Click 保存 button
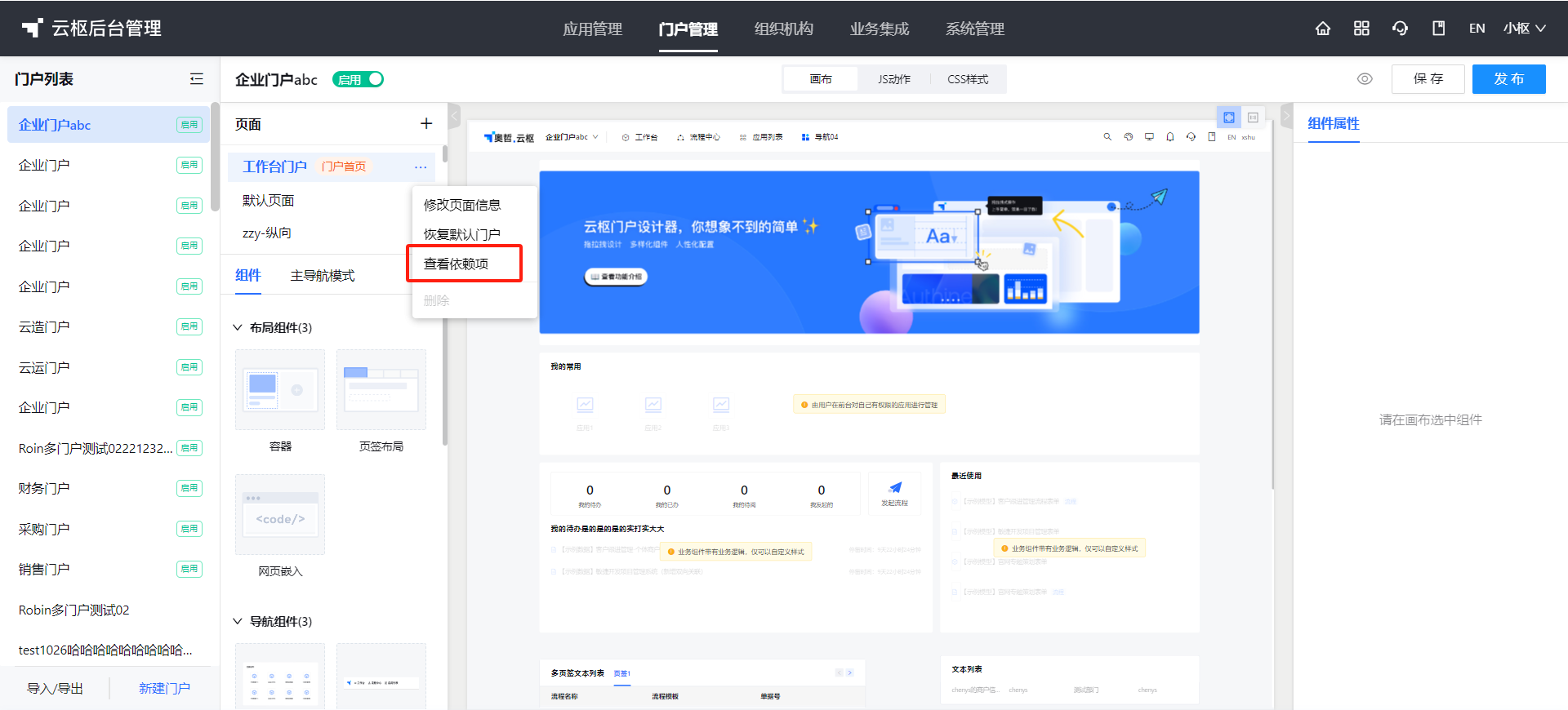This screenshot has height=710, width=1568. 1428,79
